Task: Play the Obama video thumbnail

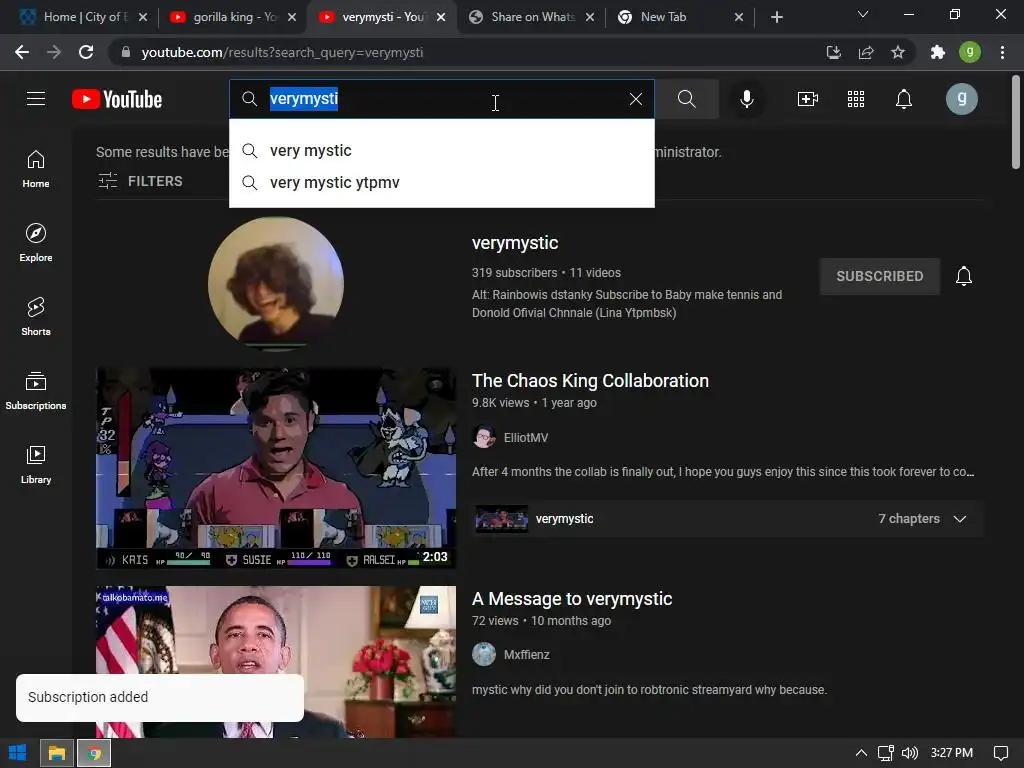Action: coord(276,662)
